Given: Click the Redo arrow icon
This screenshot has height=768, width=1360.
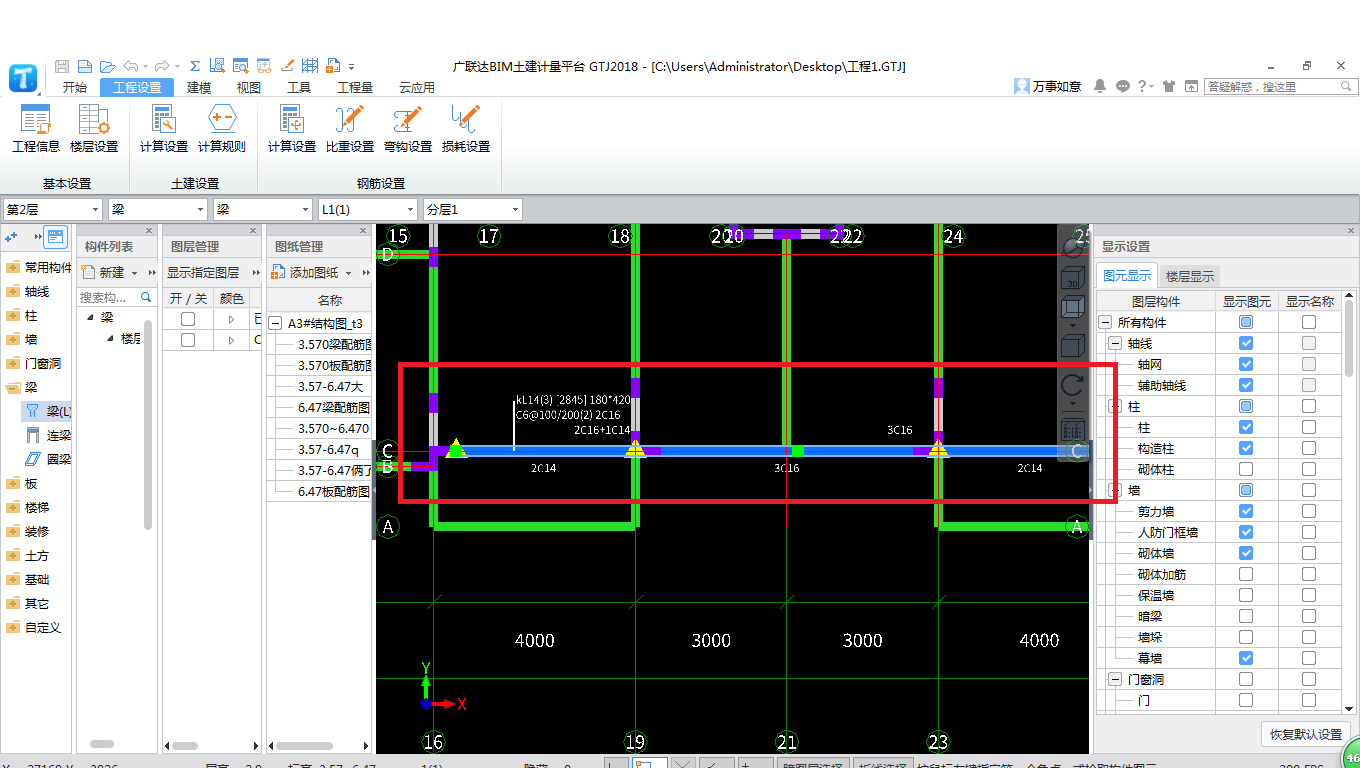Looking at the screenshot, I should (162, 66).
